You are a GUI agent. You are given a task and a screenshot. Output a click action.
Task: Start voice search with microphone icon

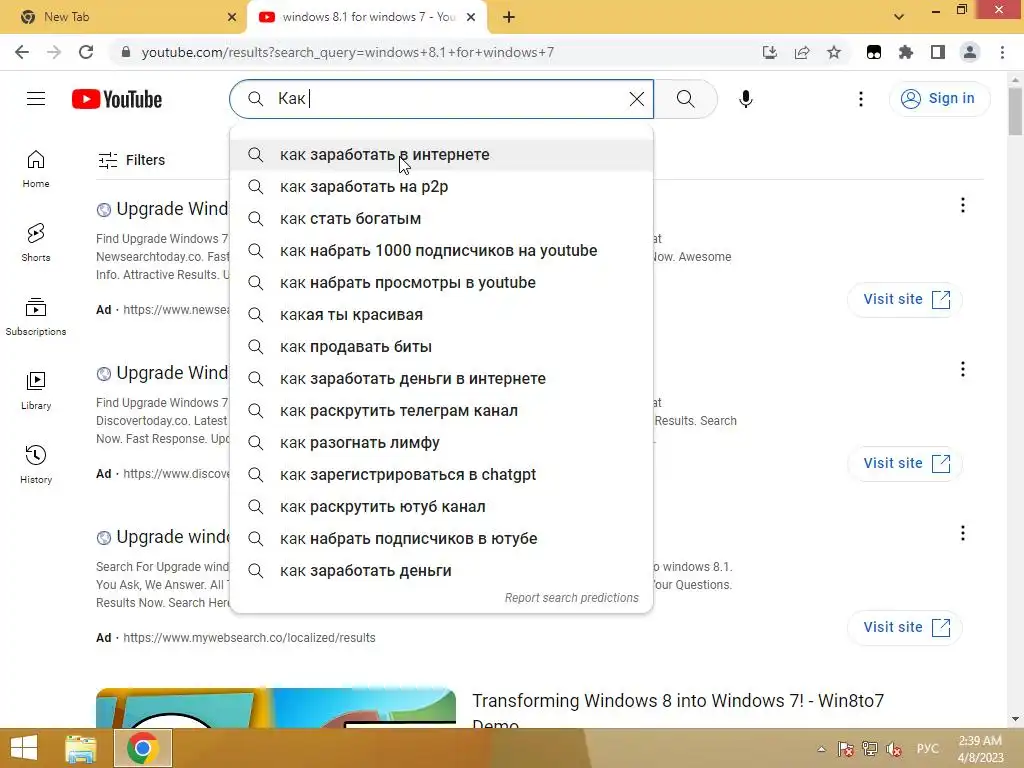(745, 99)
